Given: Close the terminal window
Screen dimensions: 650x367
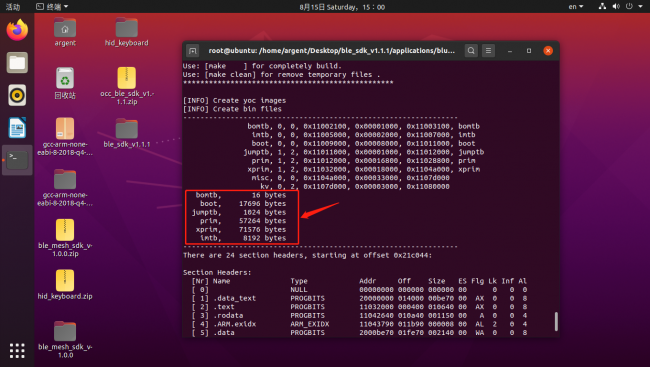Looking at the screenshot, I should [x=548, y=51].
